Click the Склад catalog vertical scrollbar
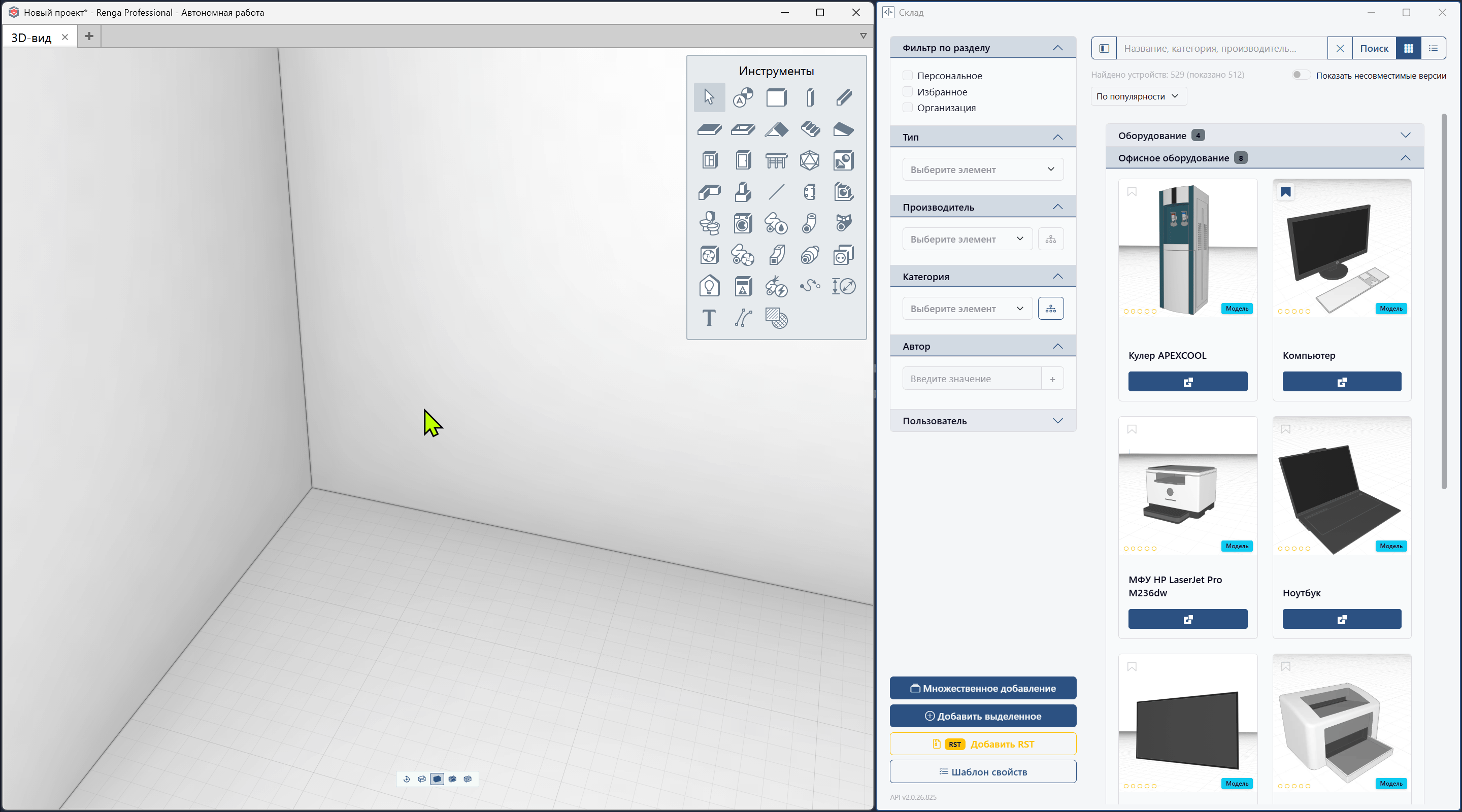The height and width of the screenshot is (812, 1462). tap(1444, 301)
